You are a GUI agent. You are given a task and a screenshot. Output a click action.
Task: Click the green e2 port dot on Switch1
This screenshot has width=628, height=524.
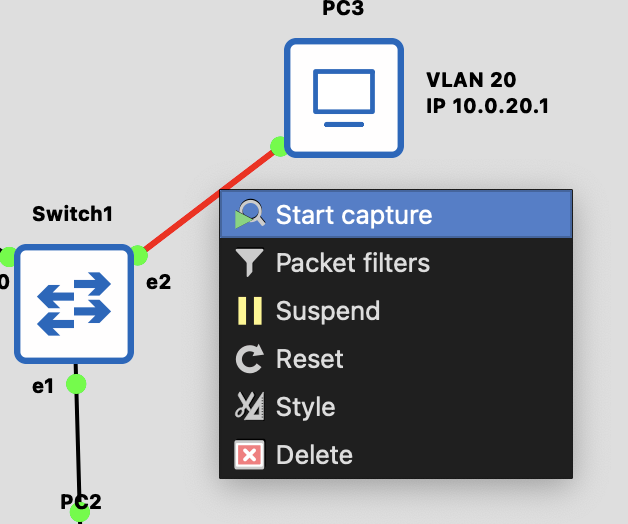pyautogui.click(x=138, y=255)
